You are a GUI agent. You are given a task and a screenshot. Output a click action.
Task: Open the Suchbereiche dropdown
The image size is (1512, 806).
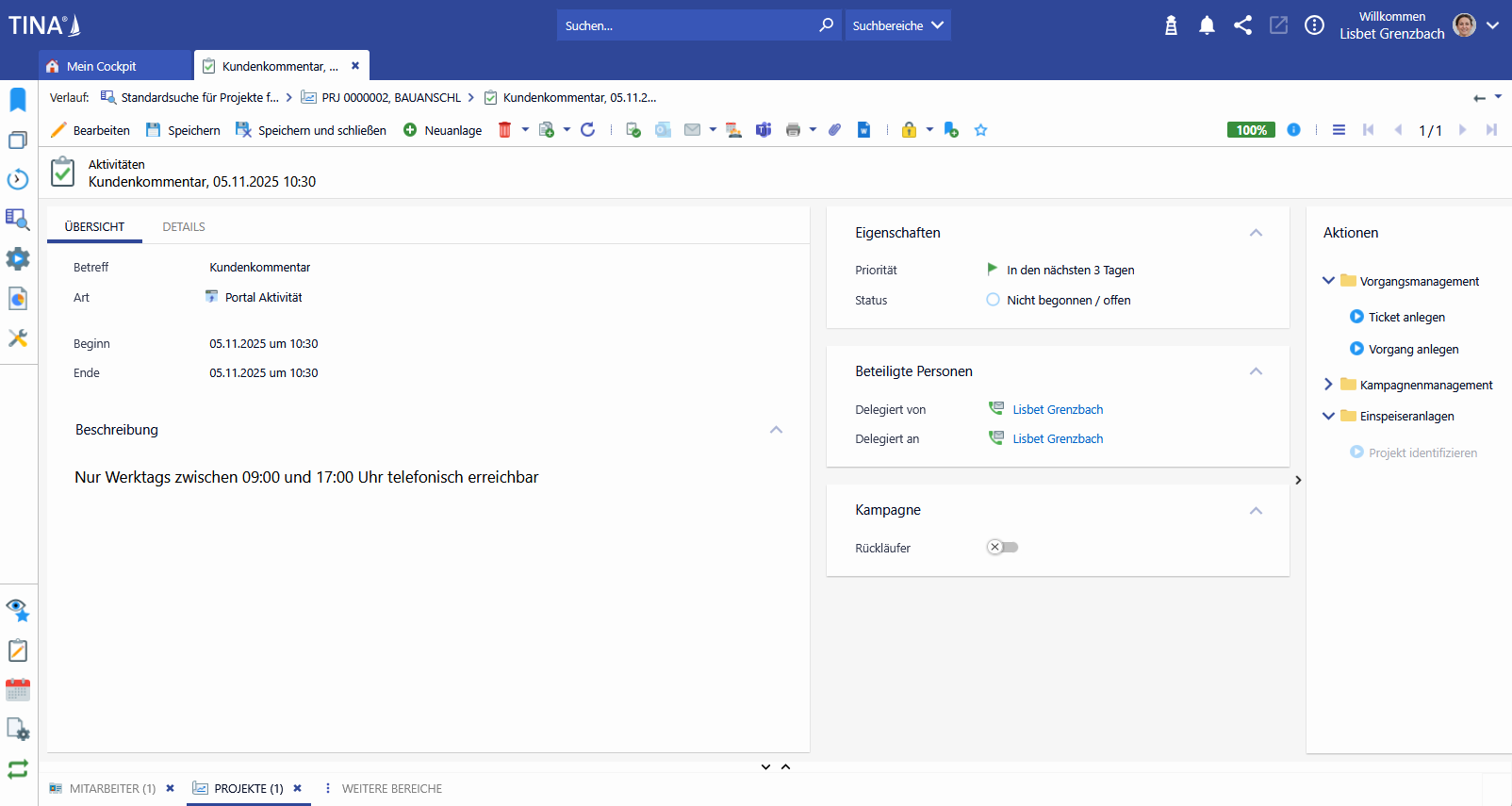tap(897, 25)
